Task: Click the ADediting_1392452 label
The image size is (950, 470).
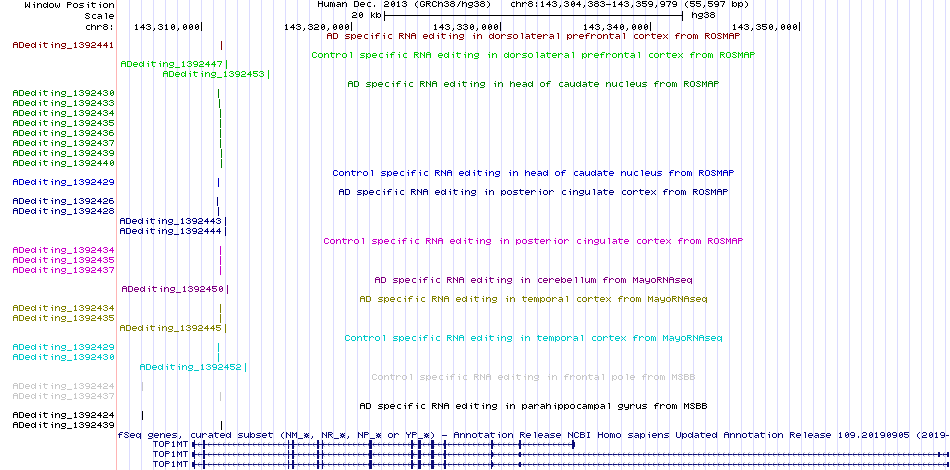Action: point(191,366)
